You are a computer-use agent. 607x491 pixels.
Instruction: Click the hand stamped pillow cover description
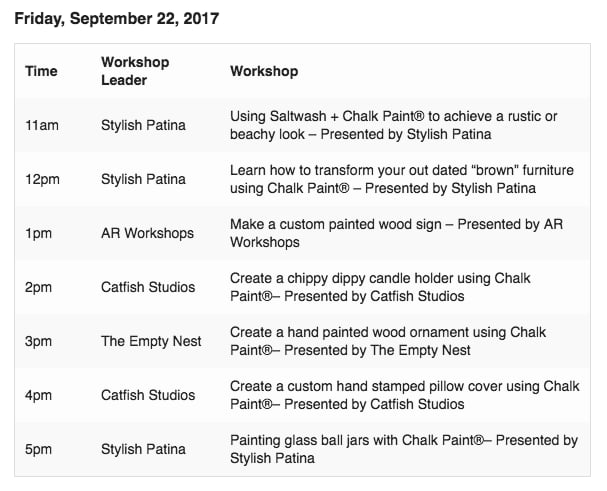tap(405, 395)
